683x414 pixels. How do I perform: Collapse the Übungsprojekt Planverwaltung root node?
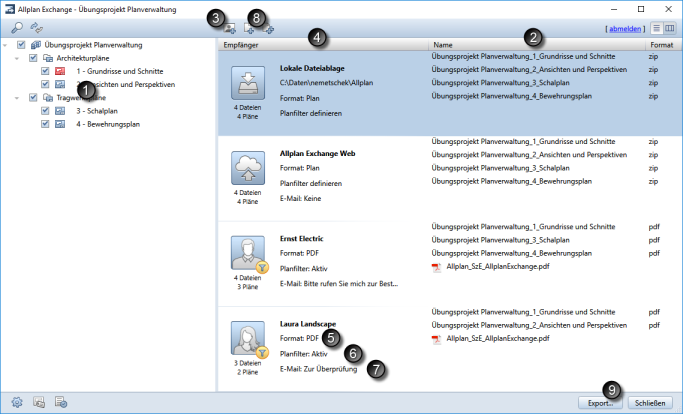coord(8,45)
